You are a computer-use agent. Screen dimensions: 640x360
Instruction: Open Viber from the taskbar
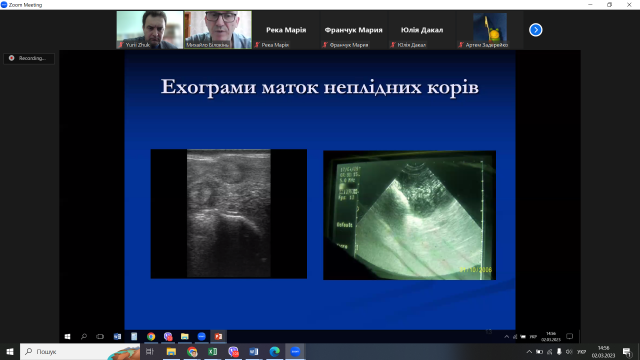[x=233, y=351]
